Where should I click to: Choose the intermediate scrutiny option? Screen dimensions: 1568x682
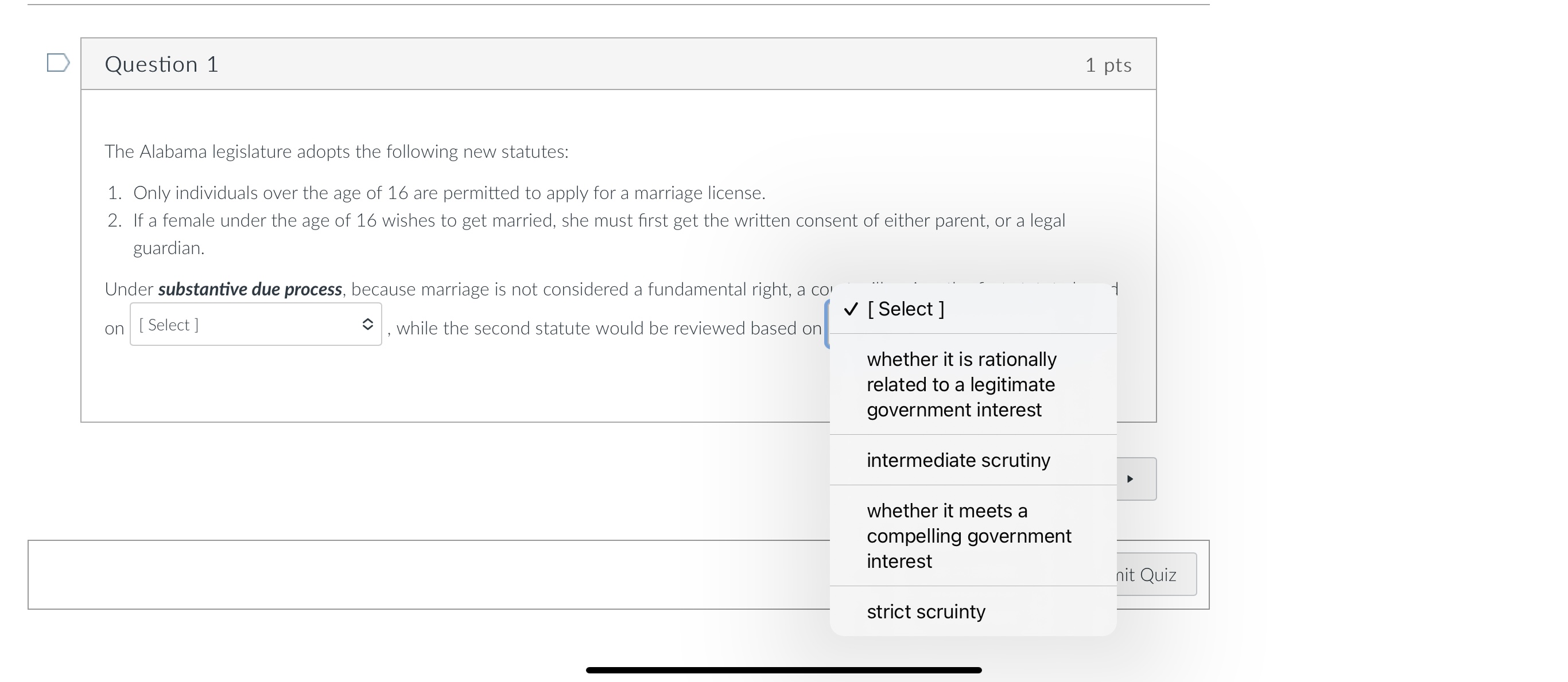point(958,461)
